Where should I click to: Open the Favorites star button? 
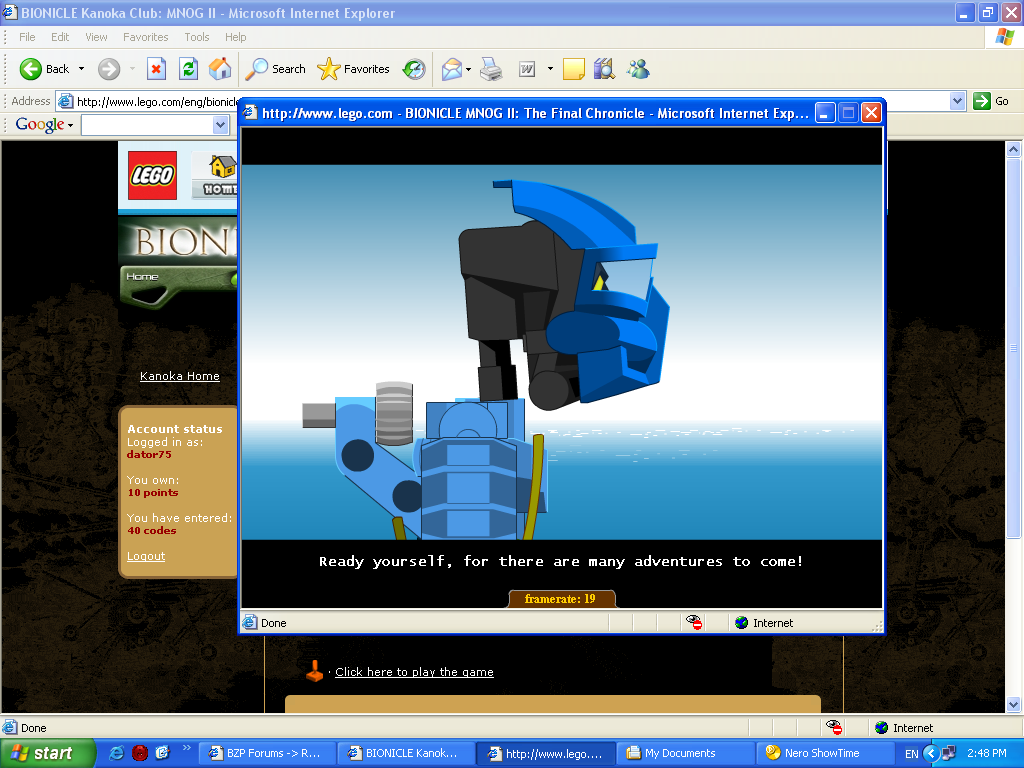353,69
